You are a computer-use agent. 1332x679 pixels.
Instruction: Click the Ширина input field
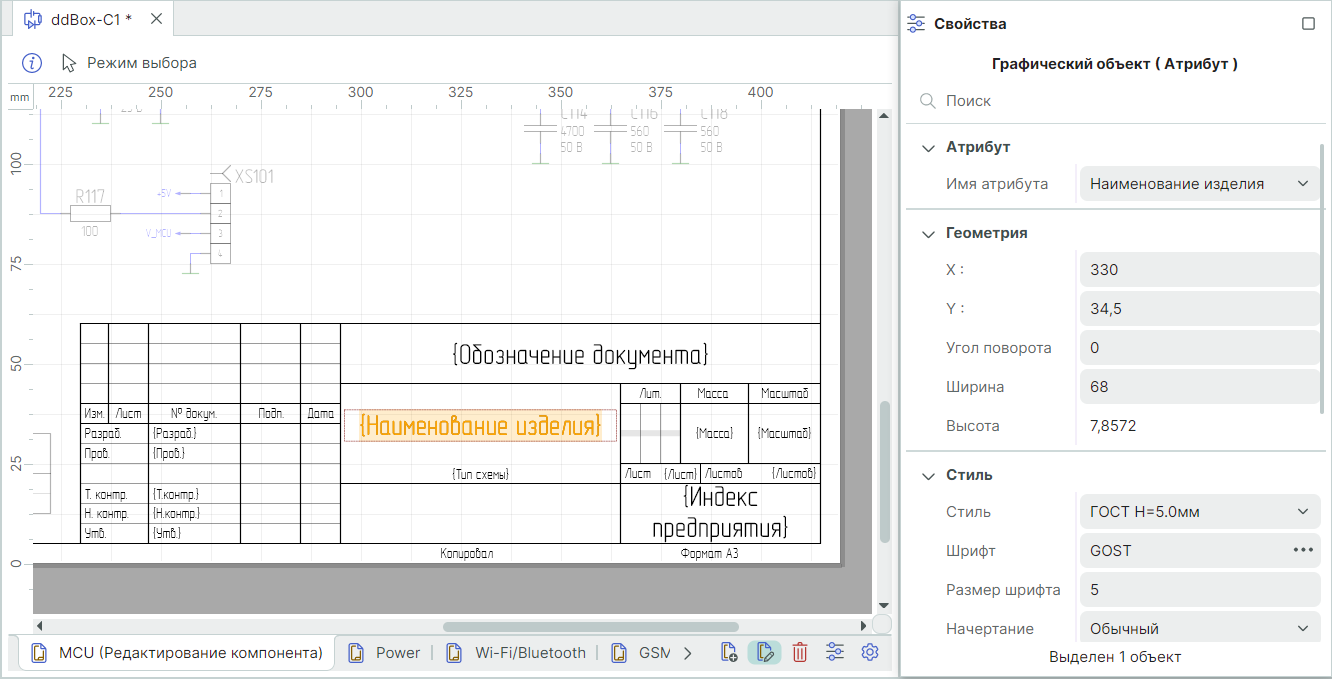(1199, 387)
